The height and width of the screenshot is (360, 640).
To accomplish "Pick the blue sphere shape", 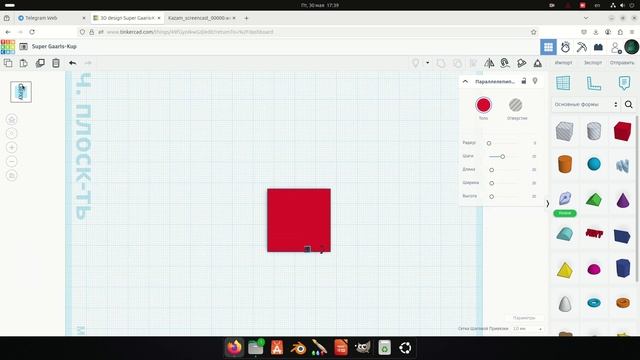I will coord(594,164).
